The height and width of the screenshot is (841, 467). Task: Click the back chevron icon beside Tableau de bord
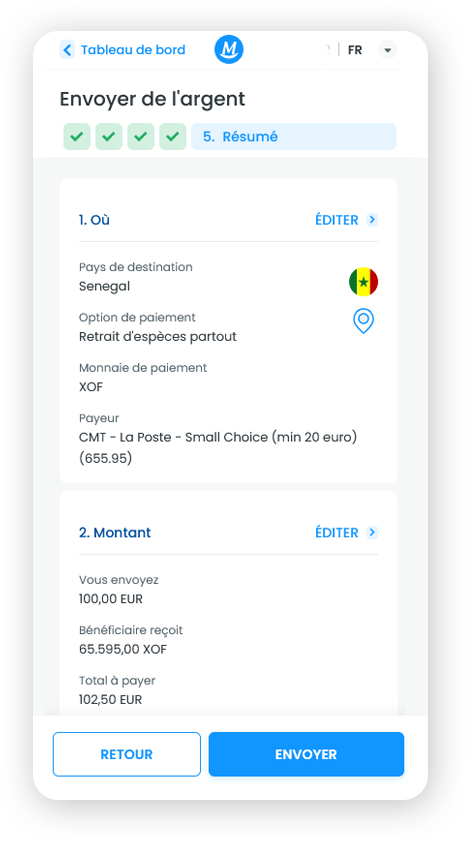pos(67,50)
